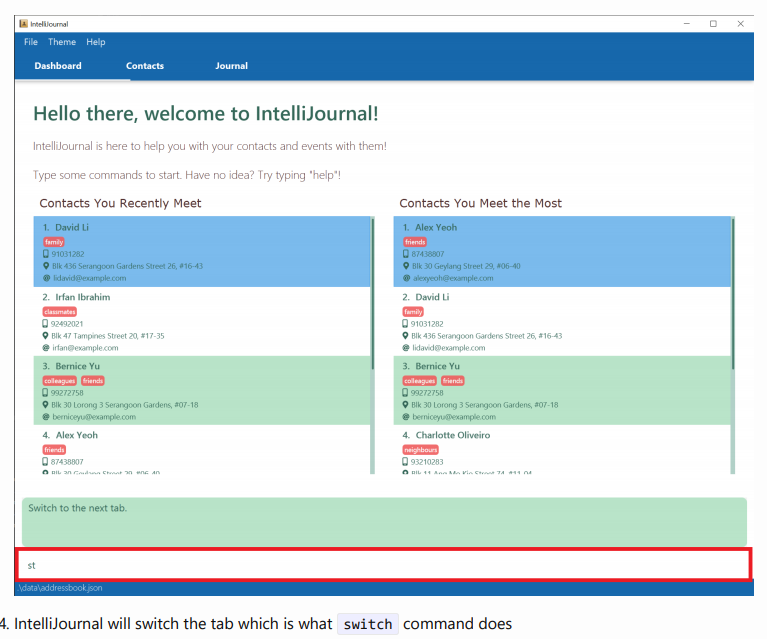The height and width of the screenshot is (639, 767).
Task: Select '3. Bernice Yu' name in Recently Meet list
Action: [x=71, y=366]
